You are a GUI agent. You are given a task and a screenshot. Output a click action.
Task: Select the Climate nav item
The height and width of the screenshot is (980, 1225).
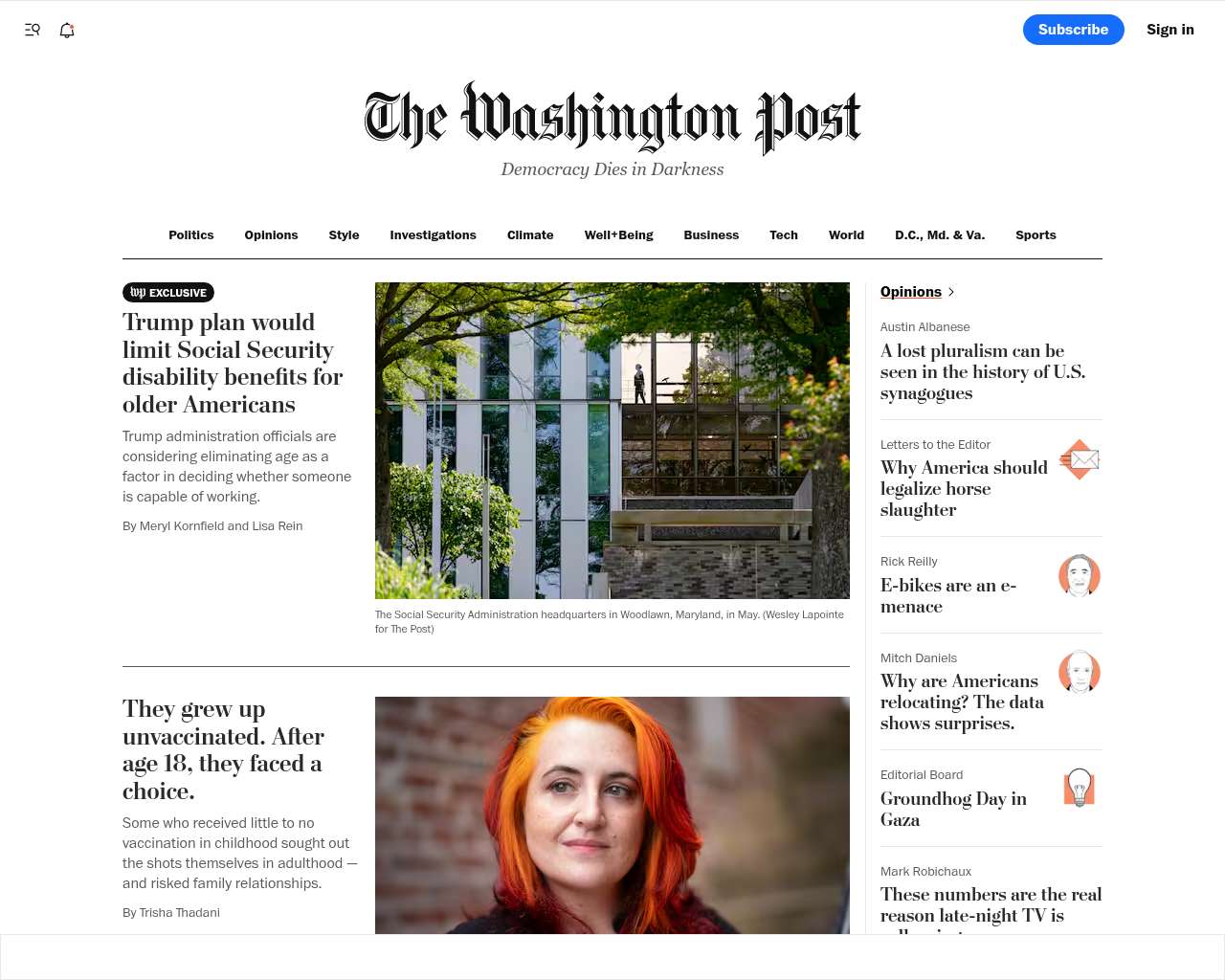coord(530,235)
